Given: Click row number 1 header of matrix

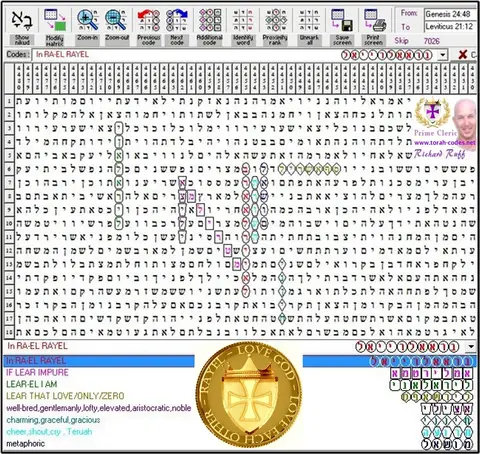Looking at the screenshot, I should pyautogui.click(x=9, y=101).
